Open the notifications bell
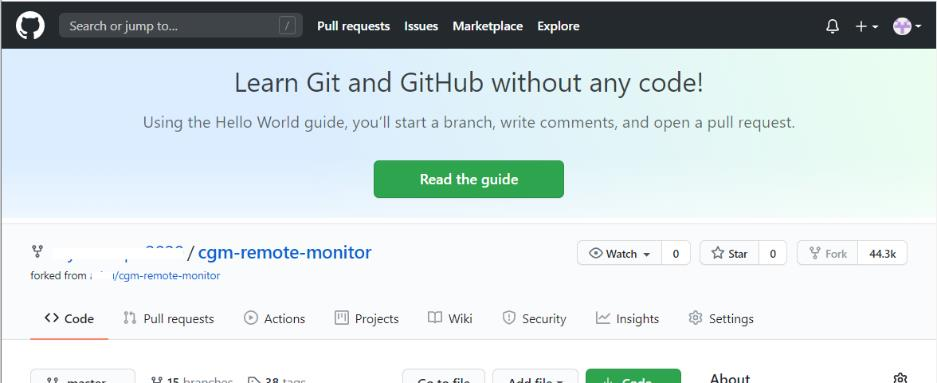 [x=832, y=26]
